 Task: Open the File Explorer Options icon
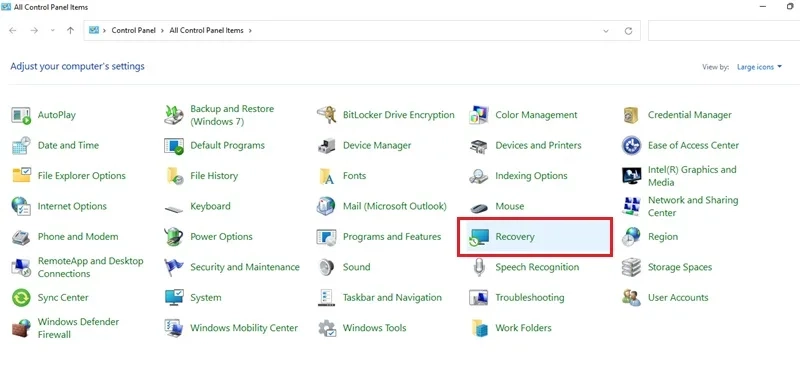click(21, 176)
